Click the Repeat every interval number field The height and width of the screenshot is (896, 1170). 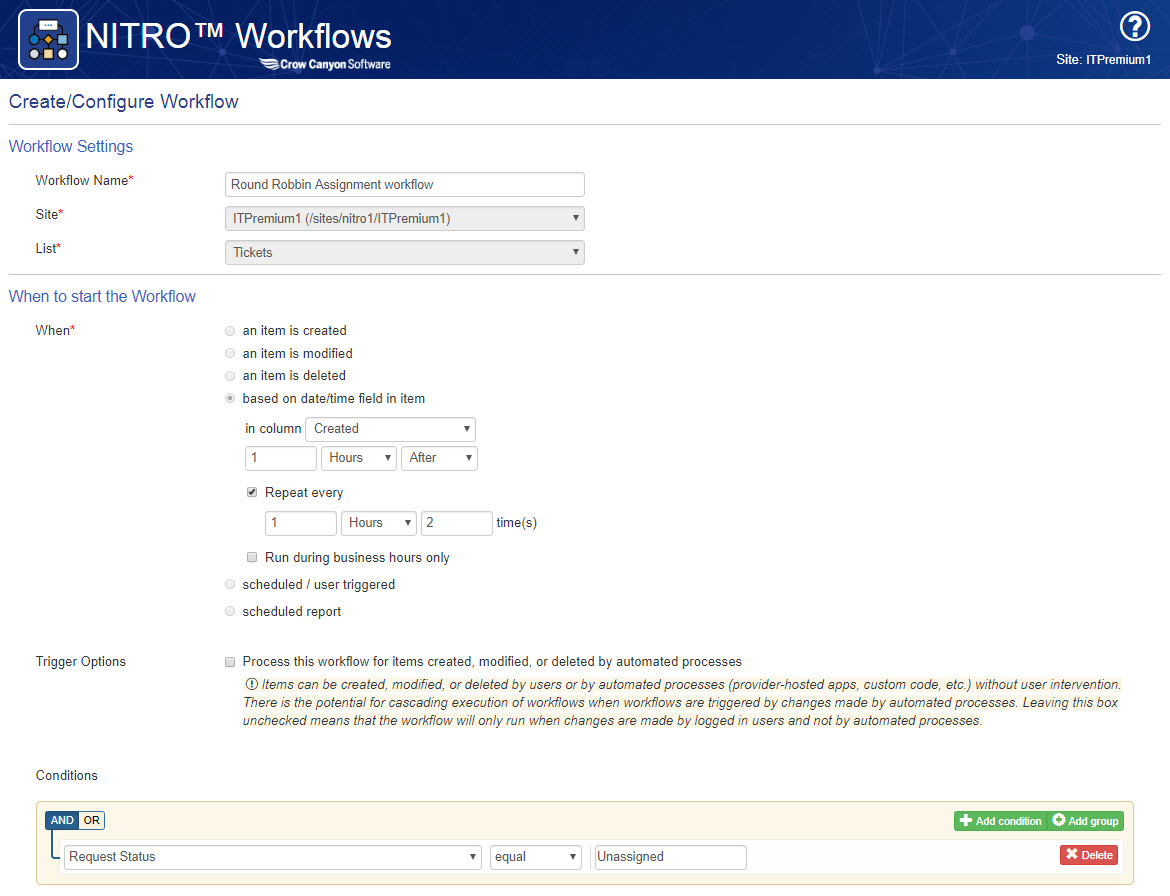pos(301,523)
